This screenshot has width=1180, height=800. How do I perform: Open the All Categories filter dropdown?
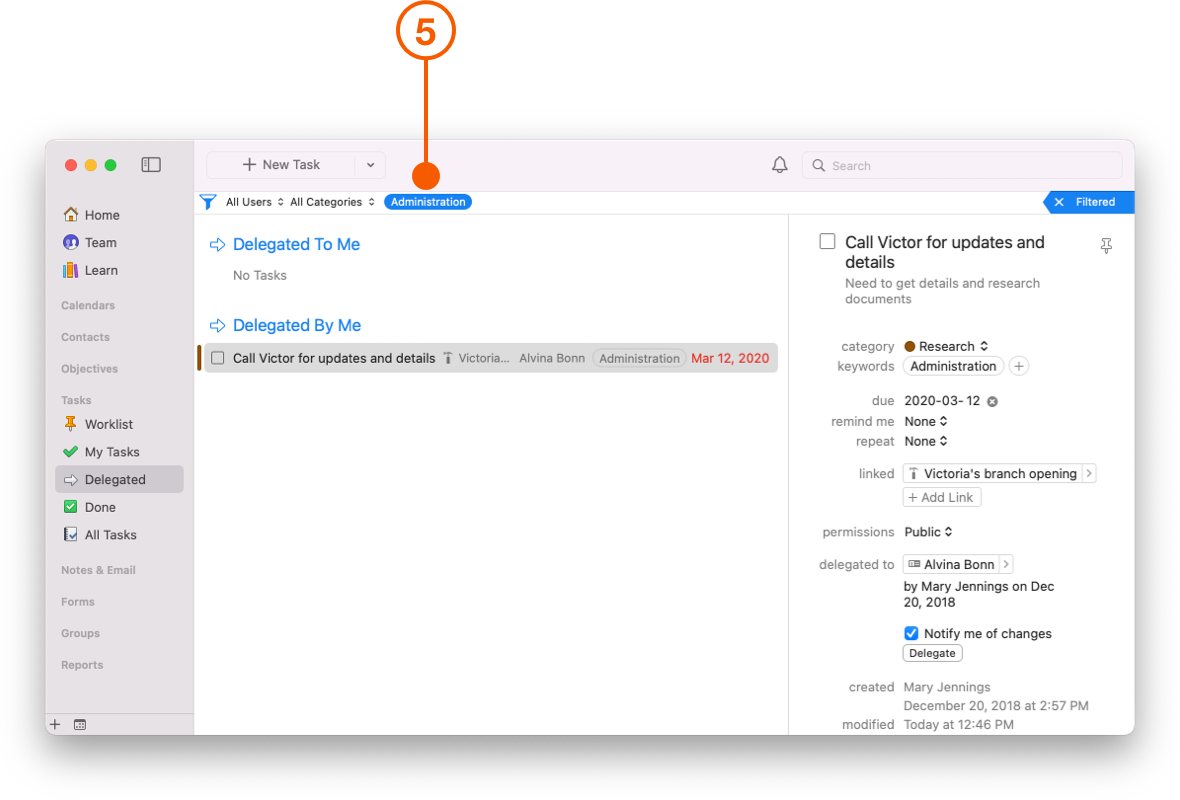pos(332,202)
